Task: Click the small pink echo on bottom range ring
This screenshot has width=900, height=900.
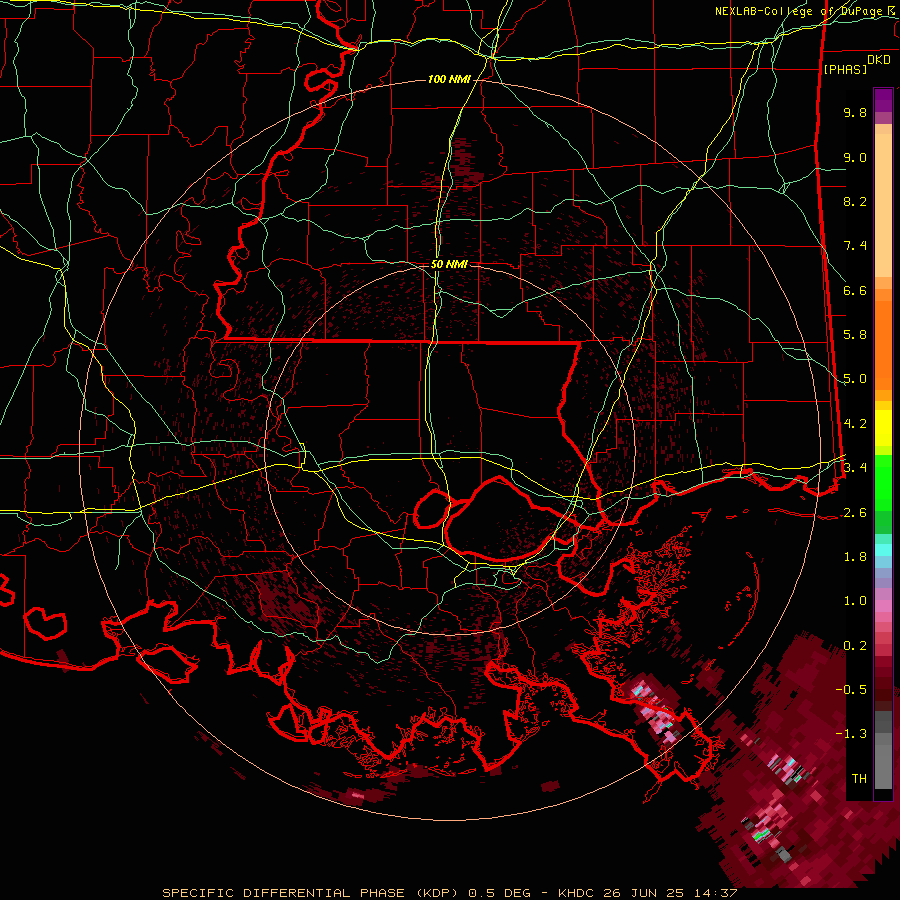Action: coord(357,795)
